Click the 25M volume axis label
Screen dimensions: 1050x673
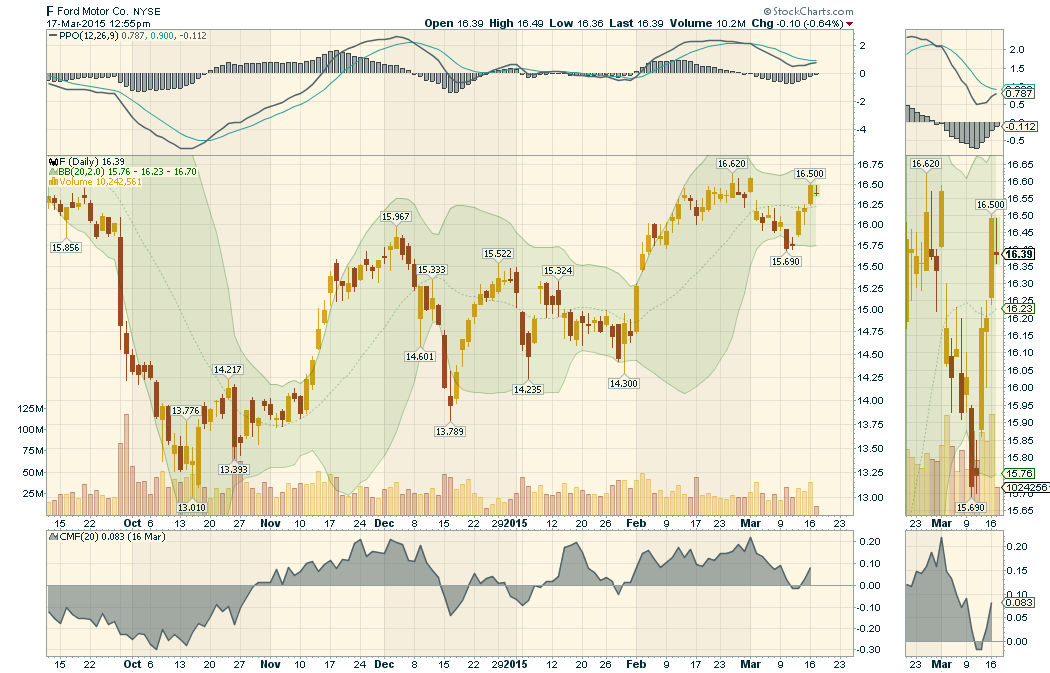[x=33, y=494]
